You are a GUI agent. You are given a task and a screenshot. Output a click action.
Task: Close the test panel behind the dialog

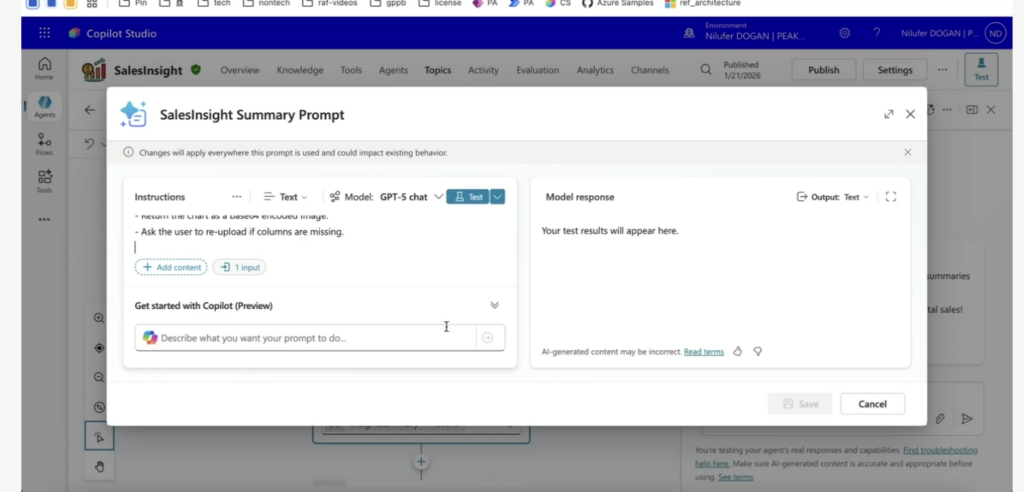(991, 110)
